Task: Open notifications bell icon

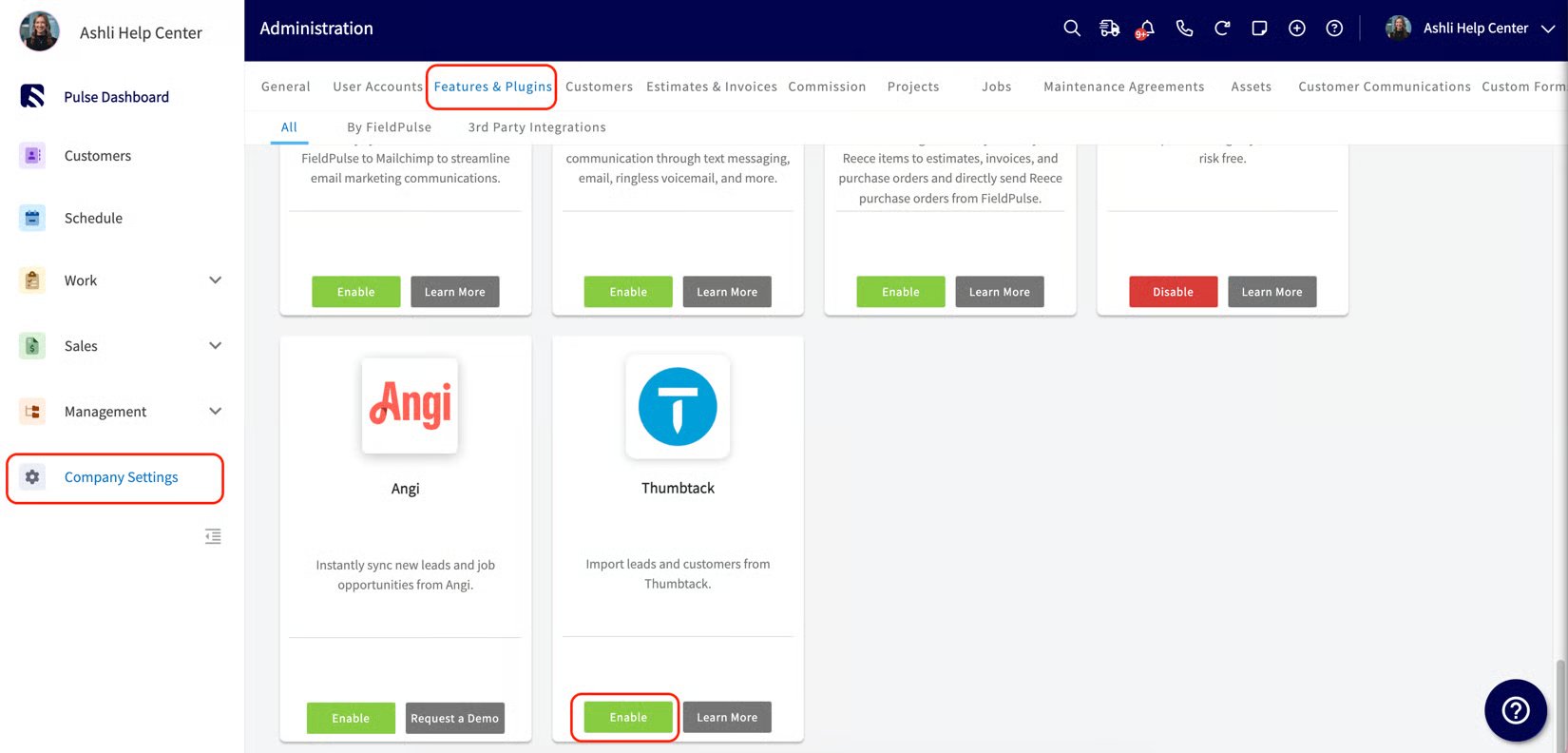Action: (1146, 29)
